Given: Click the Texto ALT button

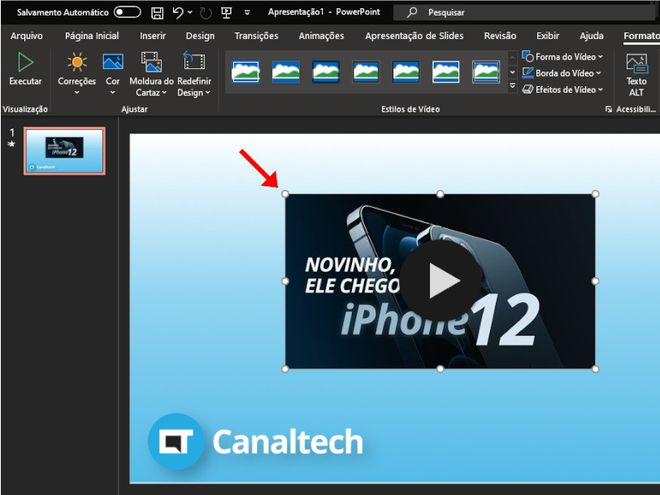Looking at the screenshot, I should [636, 75].
